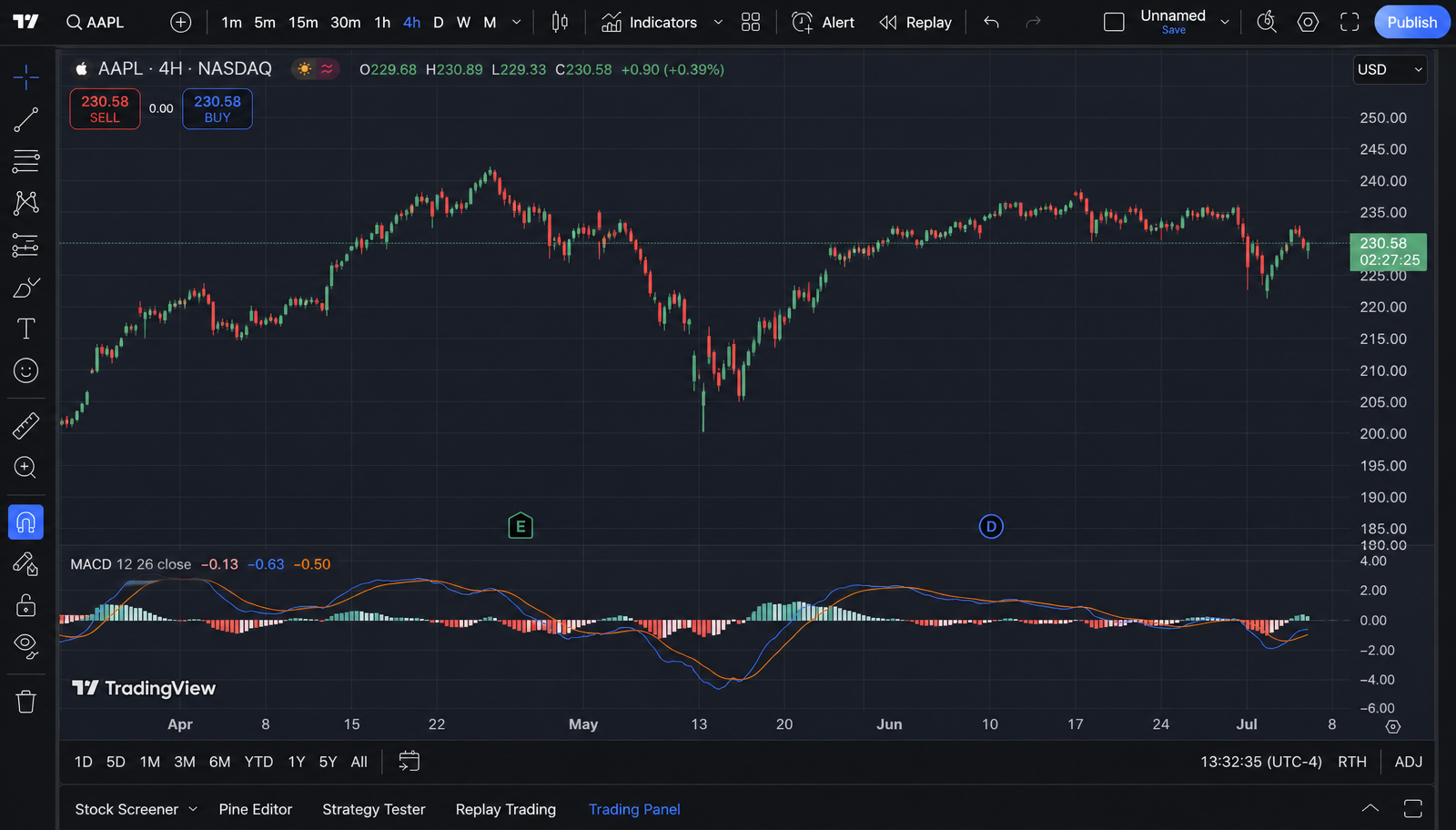Toggle RTH session setting
1456x830 pixels.
point(1352,762)
